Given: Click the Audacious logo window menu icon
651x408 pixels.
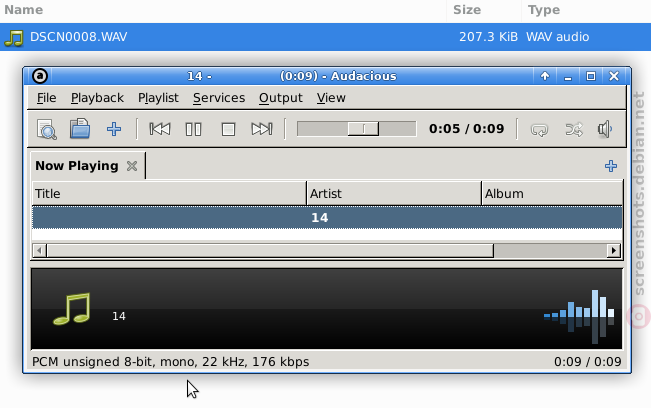Looking at the screenshot, I should (40, 76).
